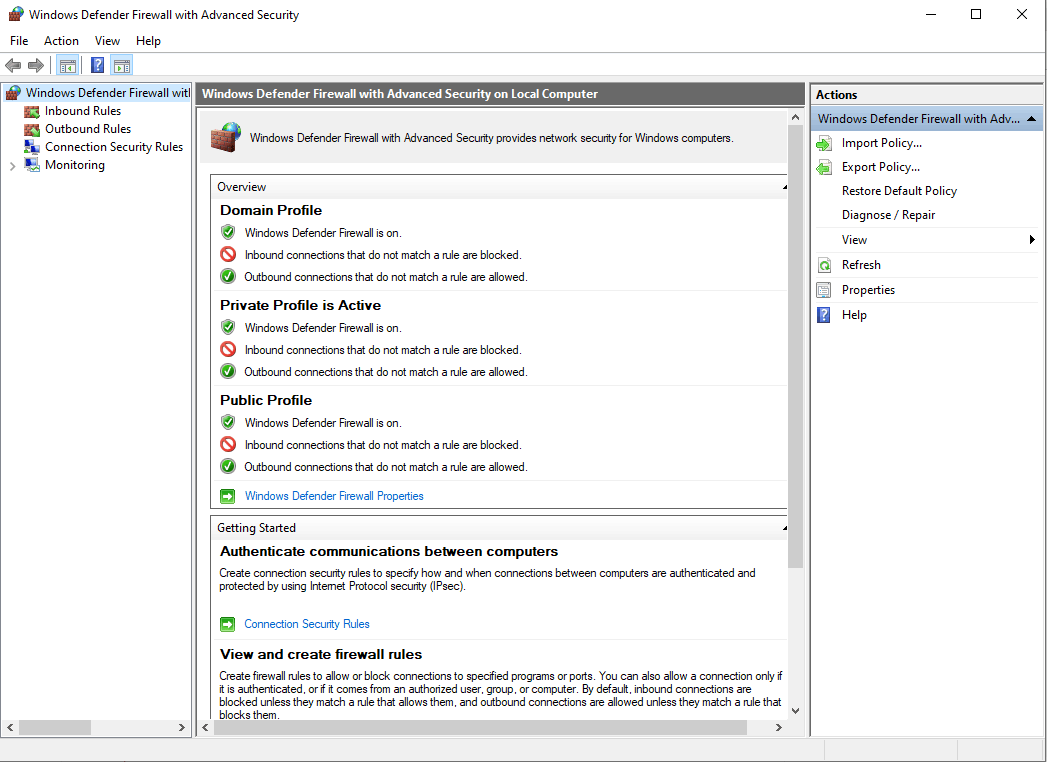Collapse the Getting Started section
Image resolution: width=1047 pixels, height=762 pixels.
(x=785, y=528)
